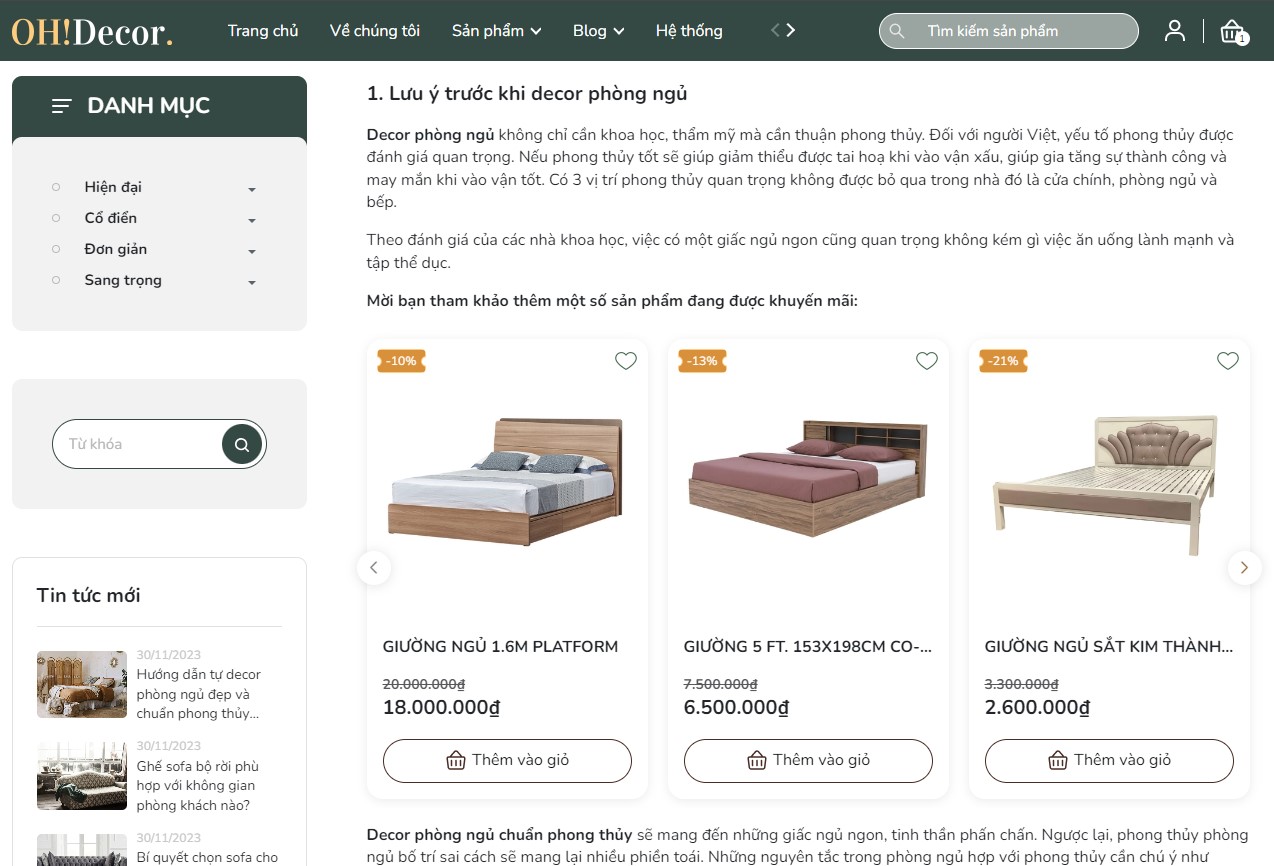Open the Sản phẩm dropdown menu
1274x866 pixels.
(496, 31)
